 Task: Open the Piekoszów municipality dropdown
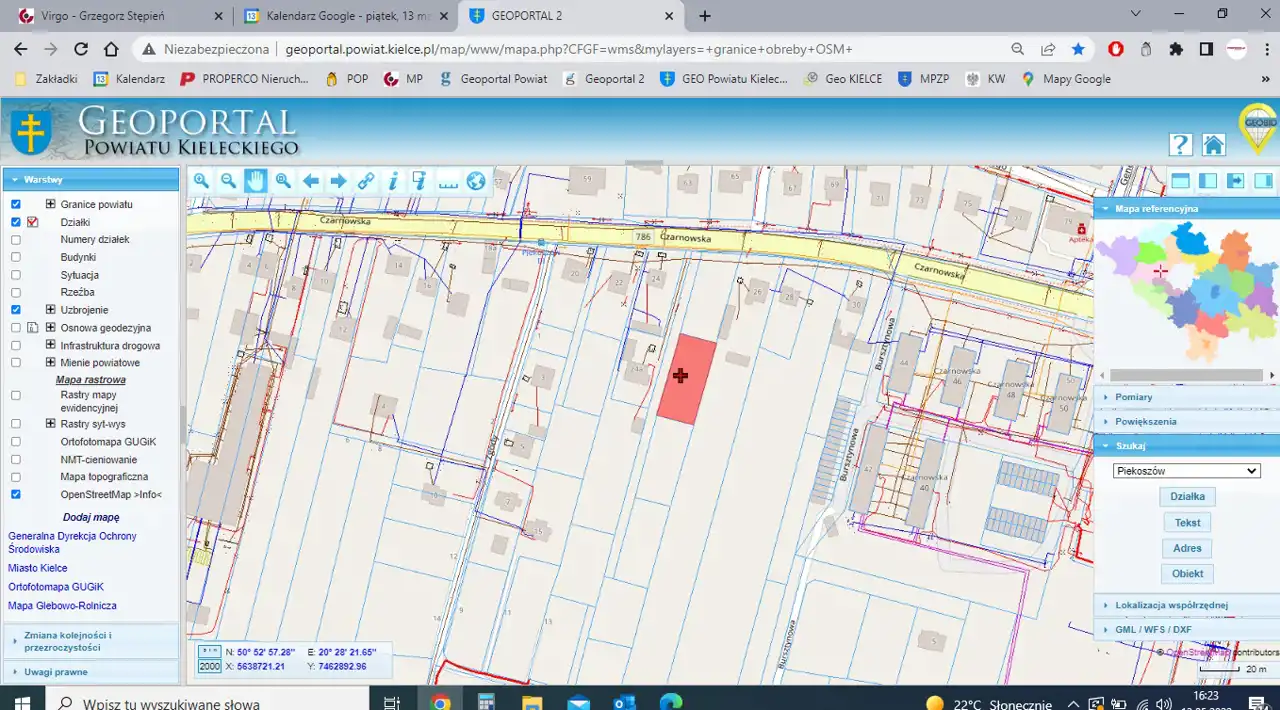click(1187, 471)
